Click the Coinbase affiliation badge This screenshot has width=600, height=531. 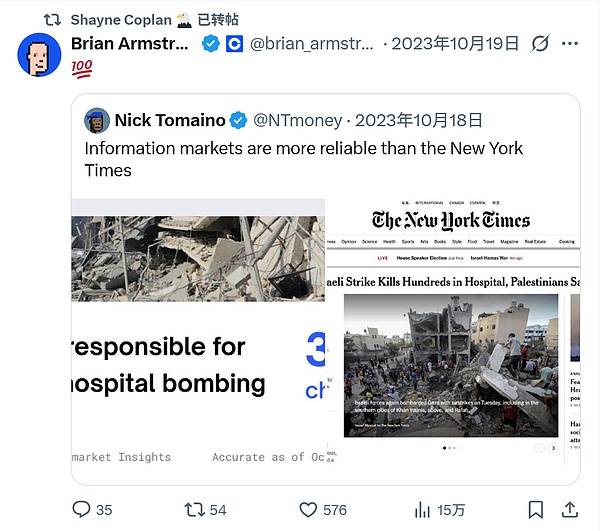(234, 44)
